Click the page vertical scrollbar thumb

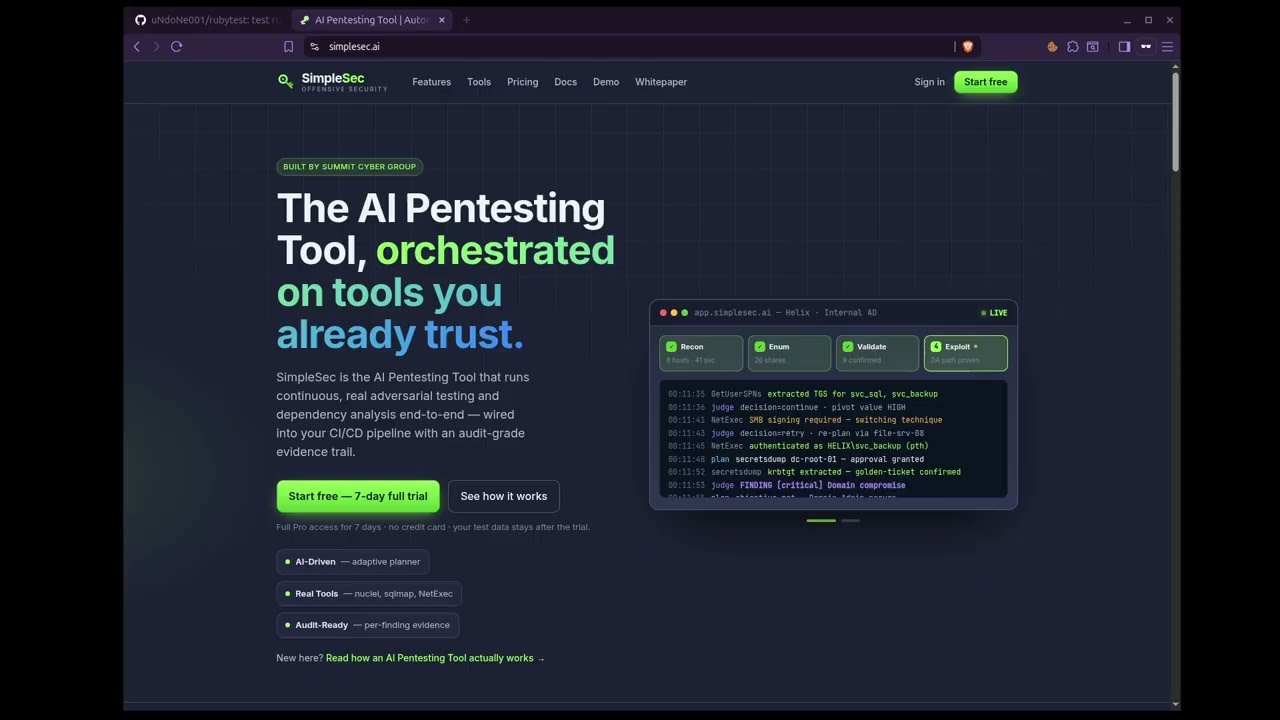point(1175,122)
